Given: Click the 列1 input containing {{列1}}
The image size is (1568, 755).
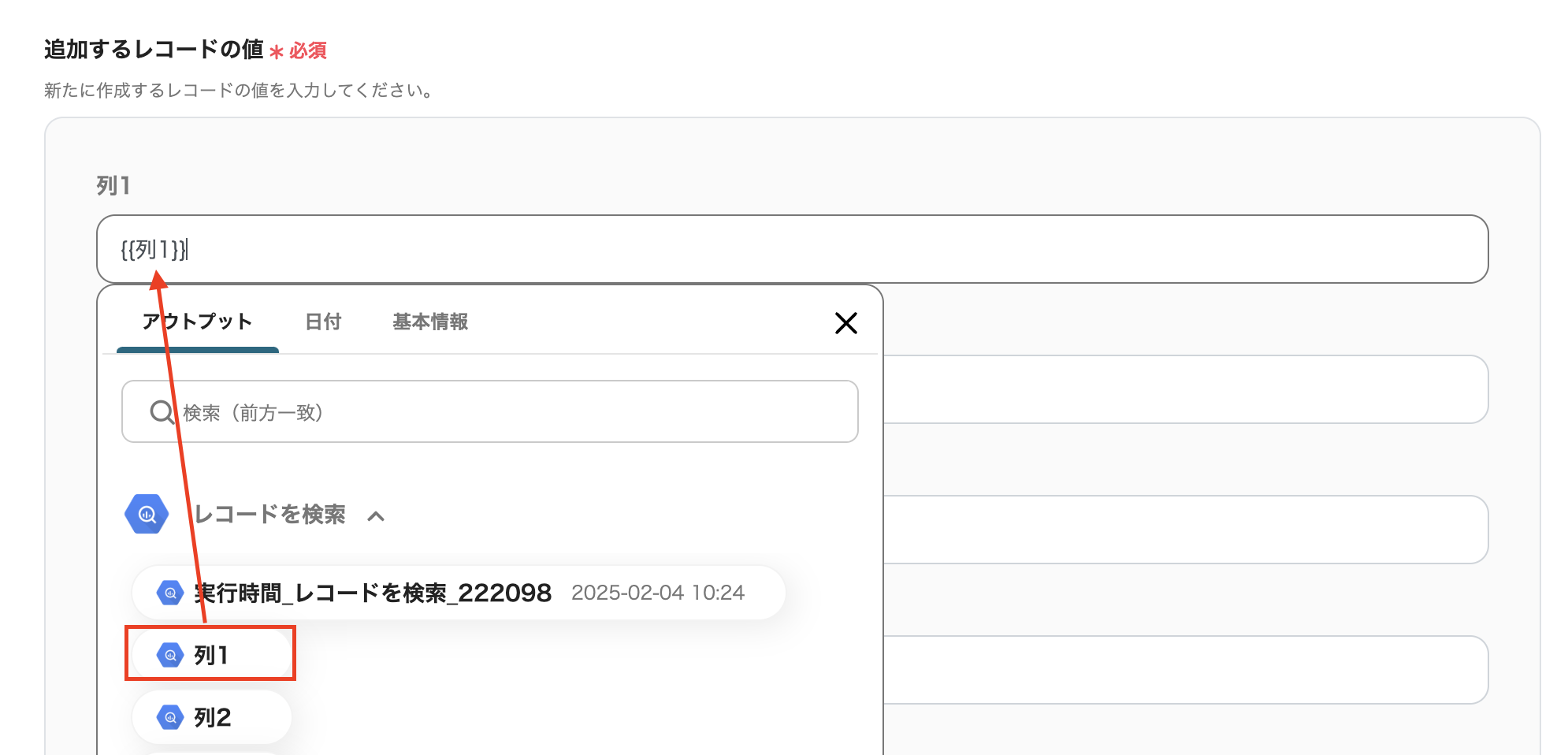Looking at the screenshot, I should coord(788,249).
